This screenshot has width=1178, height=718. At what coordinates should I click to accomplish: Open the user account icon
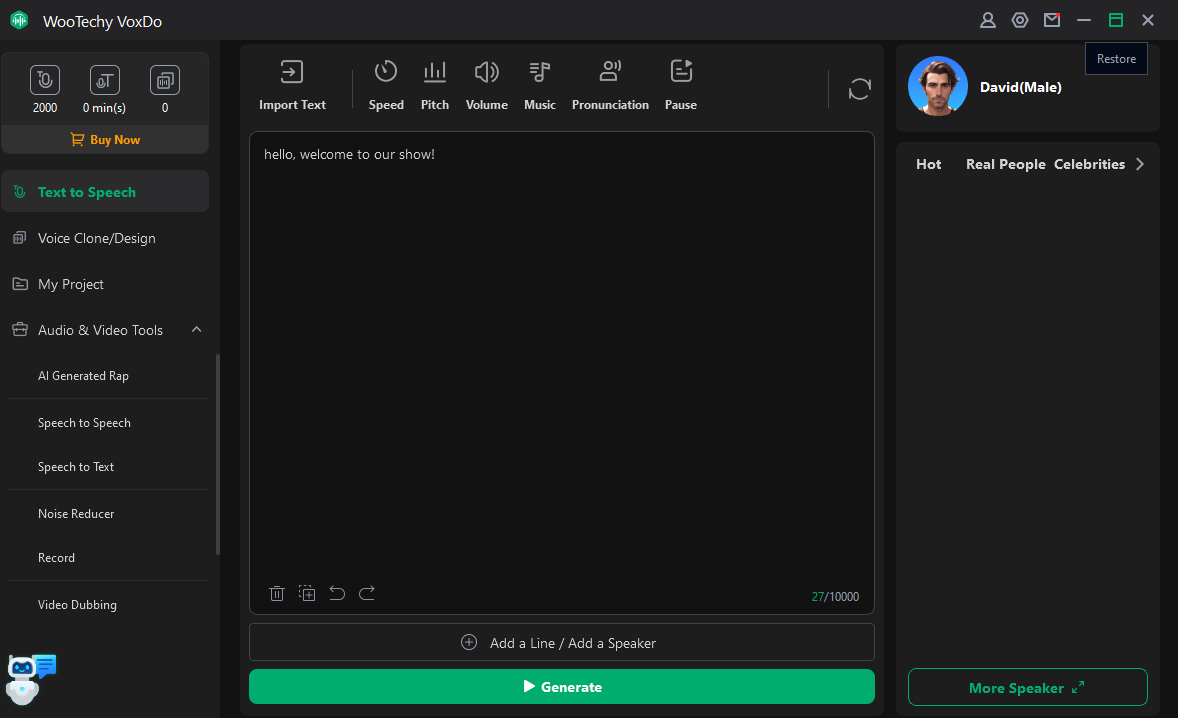click(987, 20)
